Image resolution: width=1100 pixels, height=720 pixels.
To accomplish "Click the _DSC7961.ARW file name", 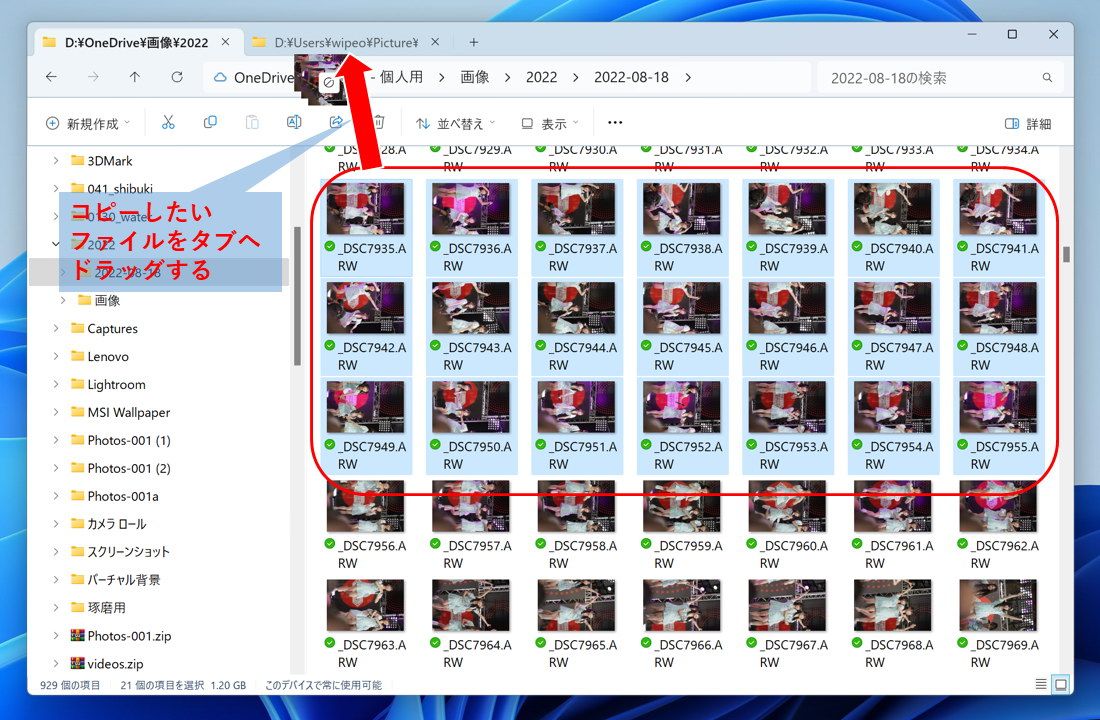I will pyautogui.click(x=899, y=554).
